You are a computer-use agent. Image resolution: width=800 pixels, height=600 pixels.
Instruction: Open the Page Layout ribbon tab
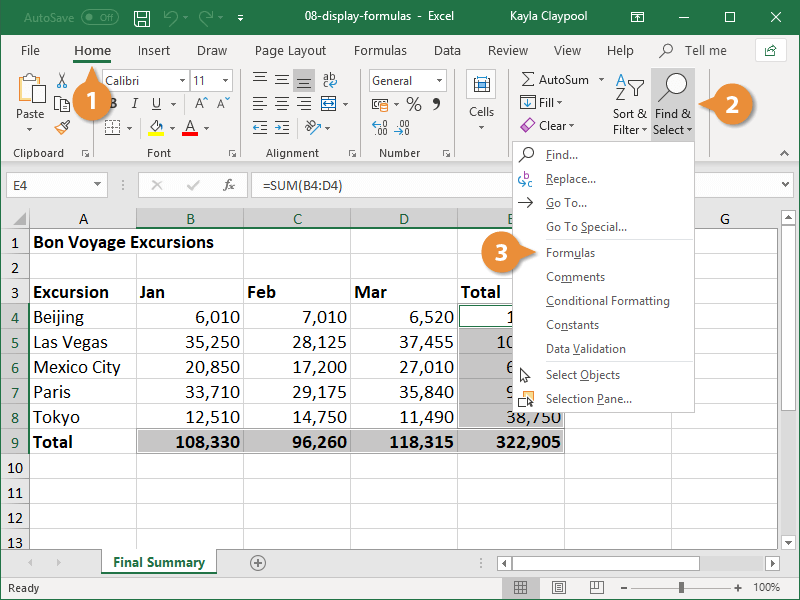pos(290,50)
